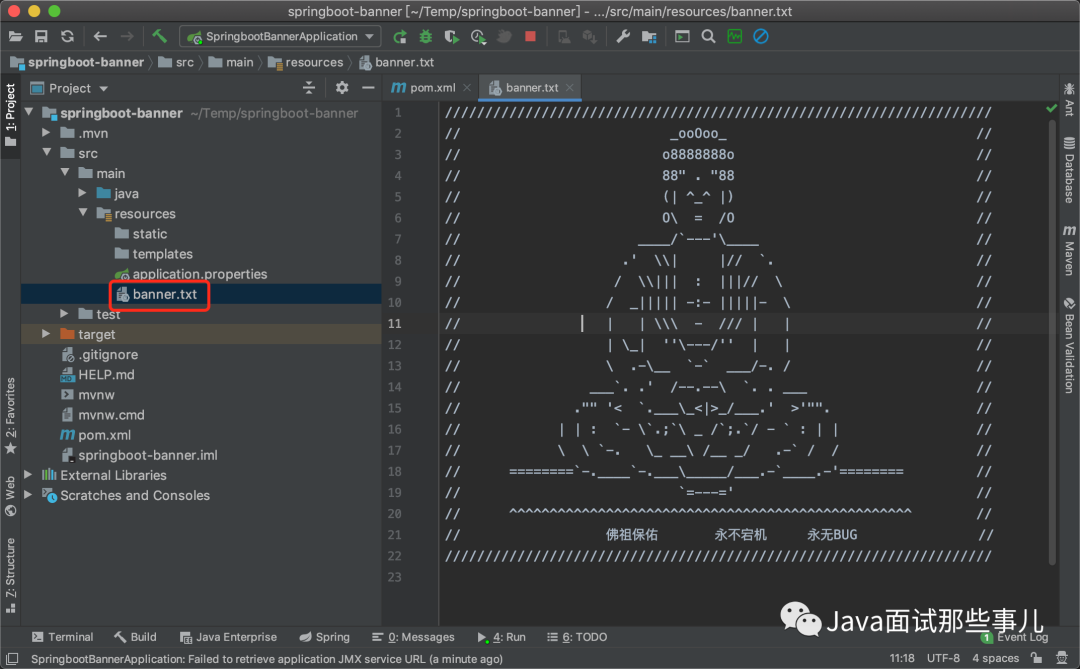Image resolution: width=1080 pixels, height=669 pixels.
Task: Open the Project Structure dialog icon
Action: (x=649, y=37)
